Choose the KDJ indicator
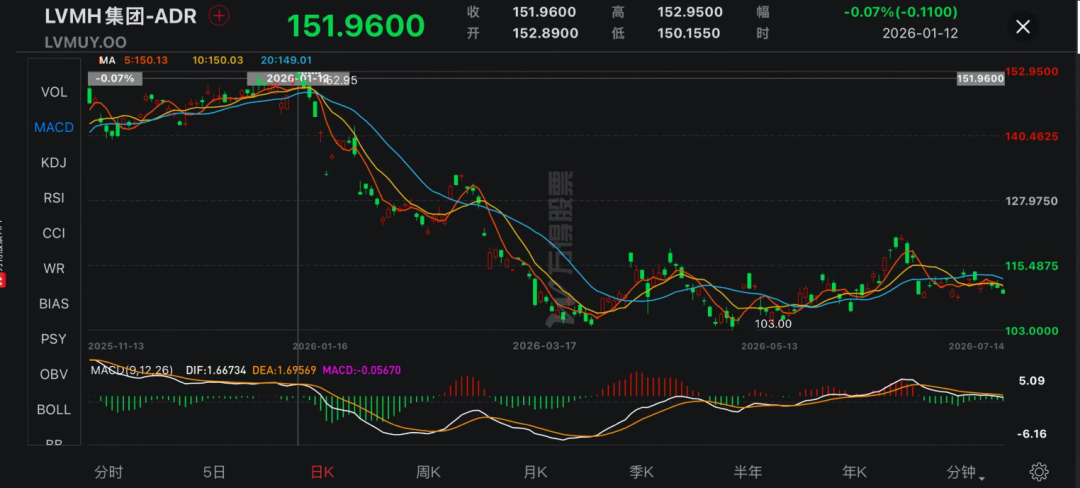 tap(54, 162)
